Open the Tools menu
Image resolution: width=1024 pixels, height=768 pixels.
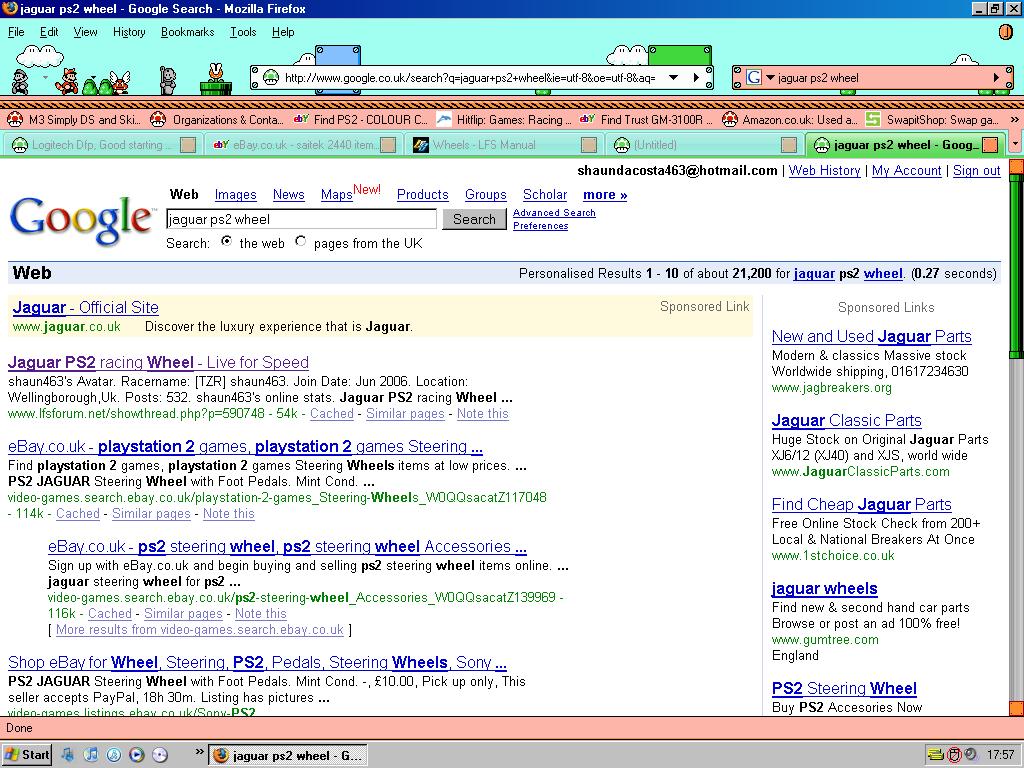[243, 32]
